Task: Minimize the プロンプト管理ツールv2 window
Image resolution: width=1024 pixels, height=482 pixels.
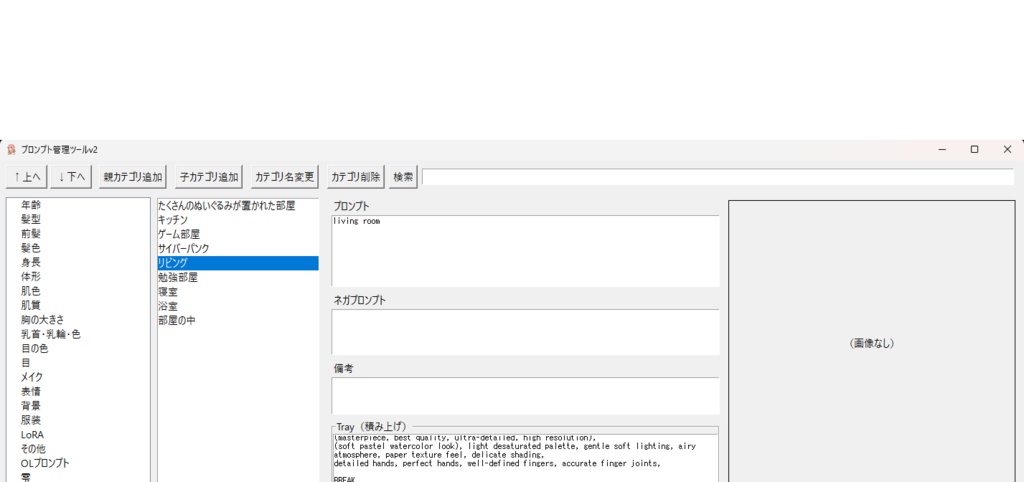Action: (x=942, y=150)
